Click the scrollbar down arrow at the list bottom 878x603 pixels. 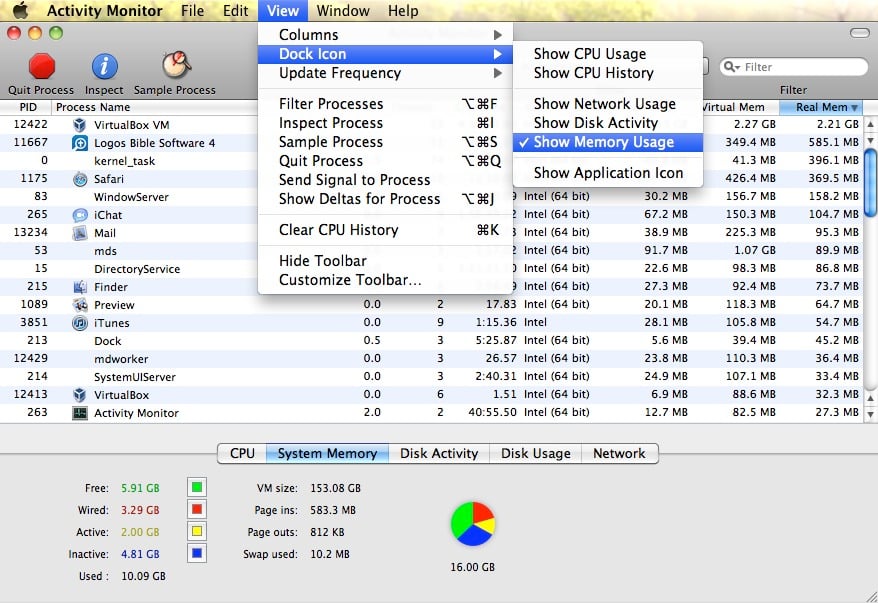(870, 415)
